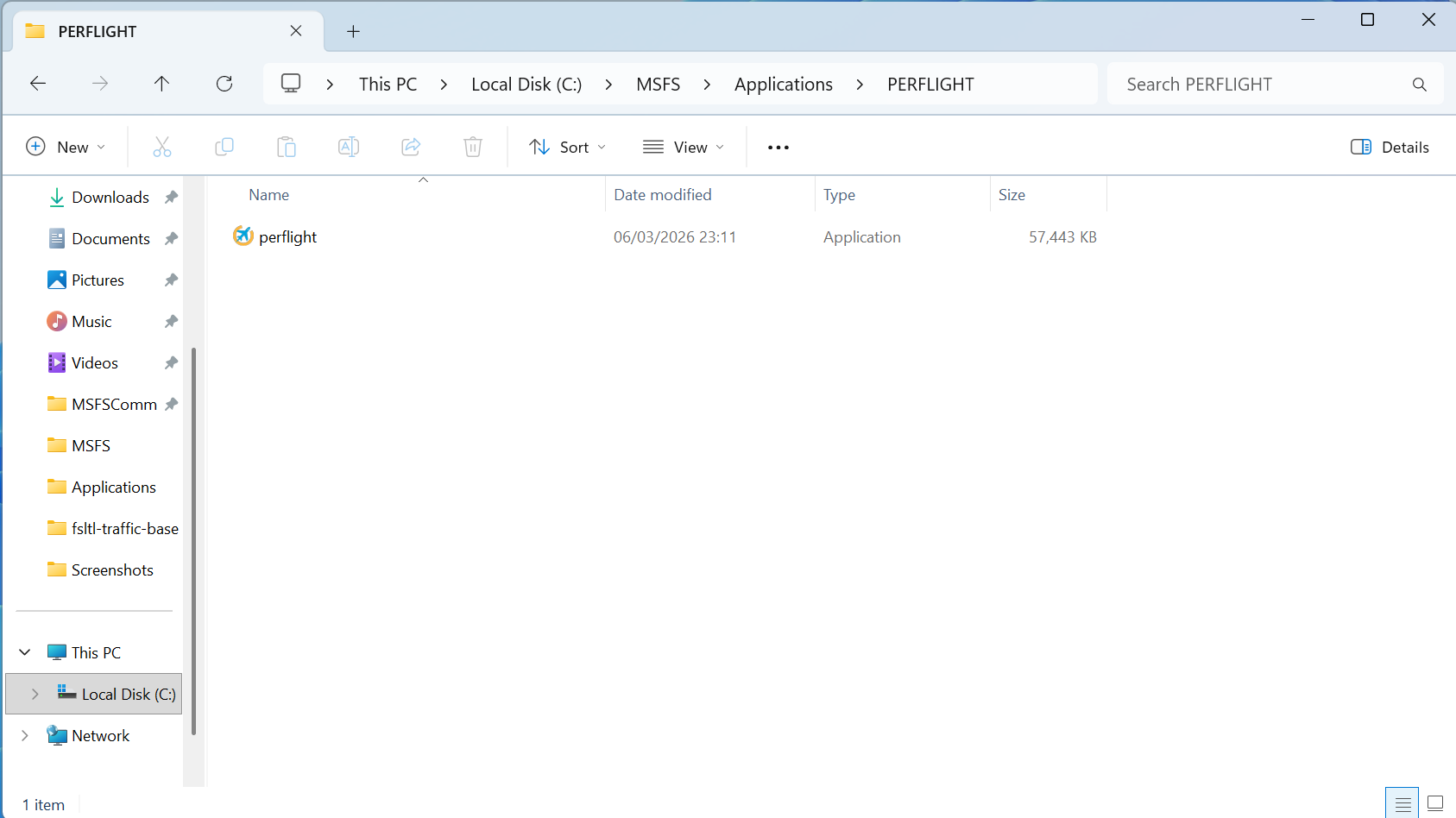Expand chevron before This PC in breadcrumb
This screenshot has height=818, width=1456.
[x=330, y=85]
